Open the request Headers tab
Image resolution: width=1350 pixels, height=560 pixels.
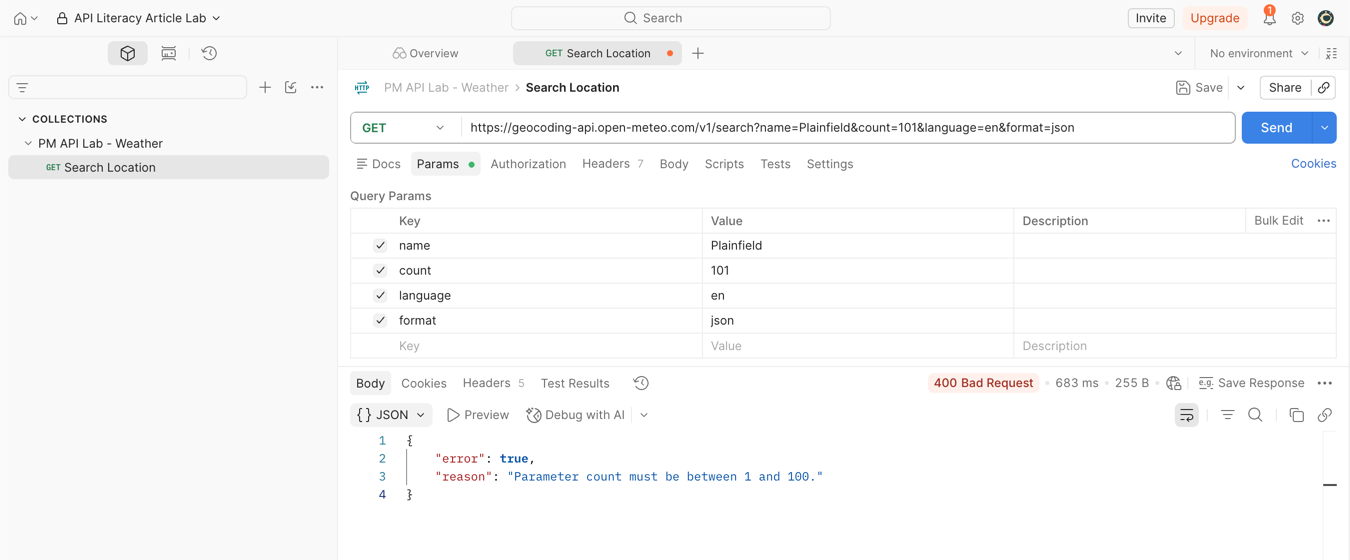[613, 164]
